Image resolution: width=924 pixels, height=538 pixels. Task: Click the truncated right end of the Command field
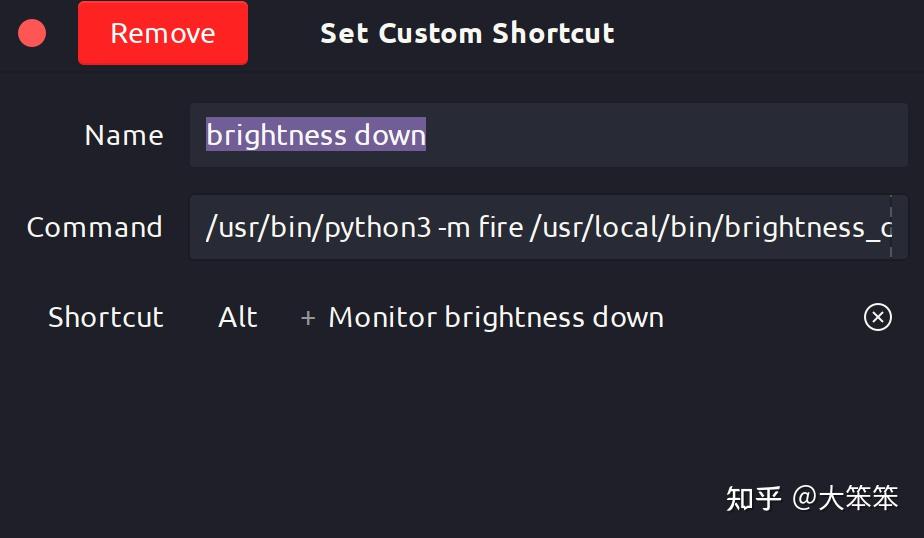click(885, 228)
